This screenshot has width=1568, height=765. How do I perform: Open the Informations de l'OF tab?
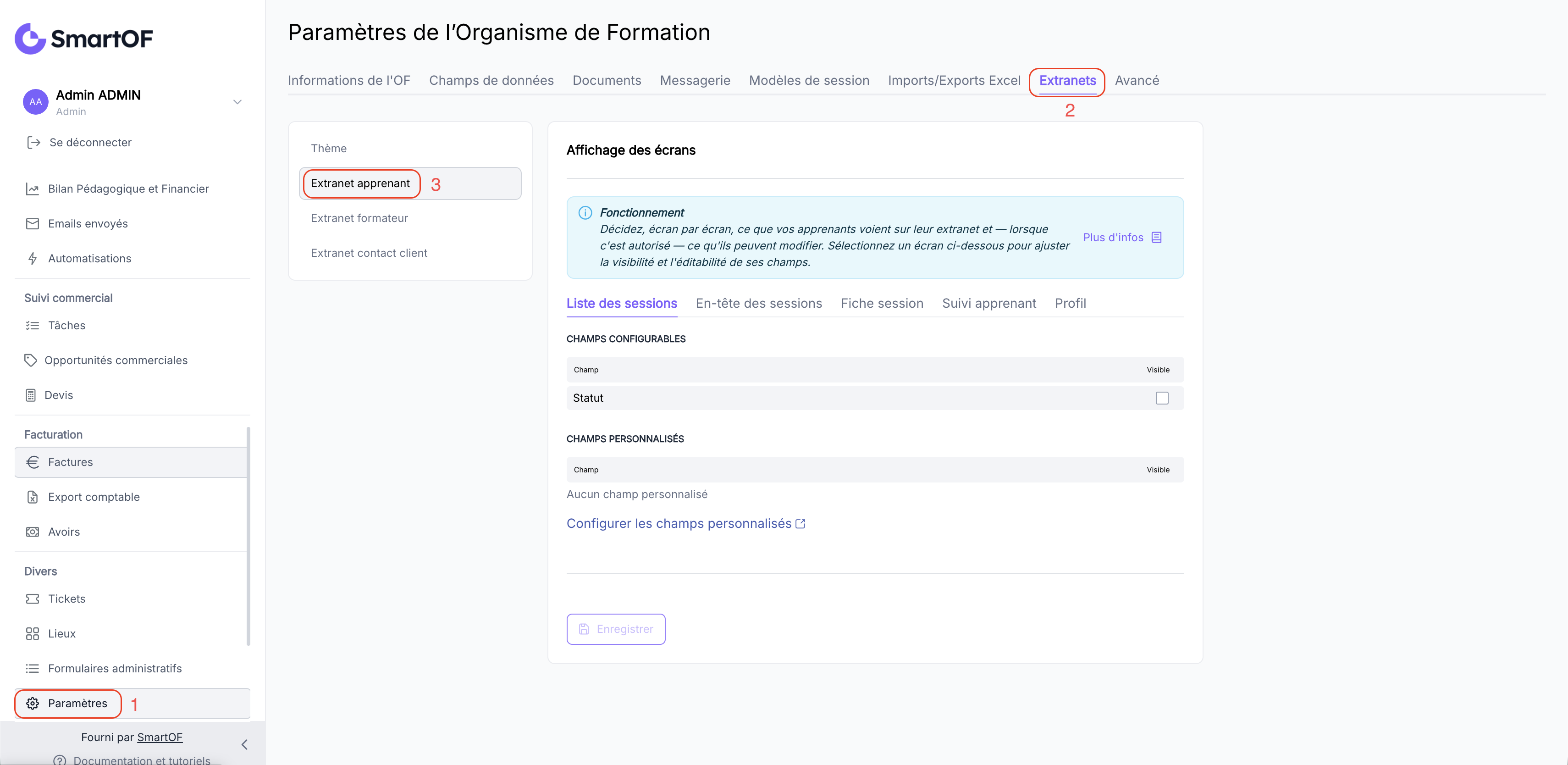tap(349, 80)
